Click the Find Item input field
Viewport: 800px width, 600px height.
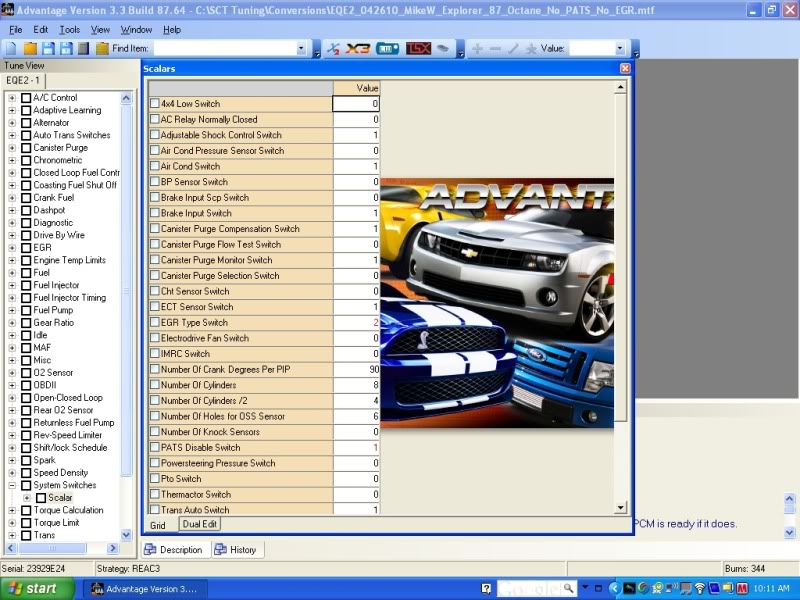click(225, 48)
